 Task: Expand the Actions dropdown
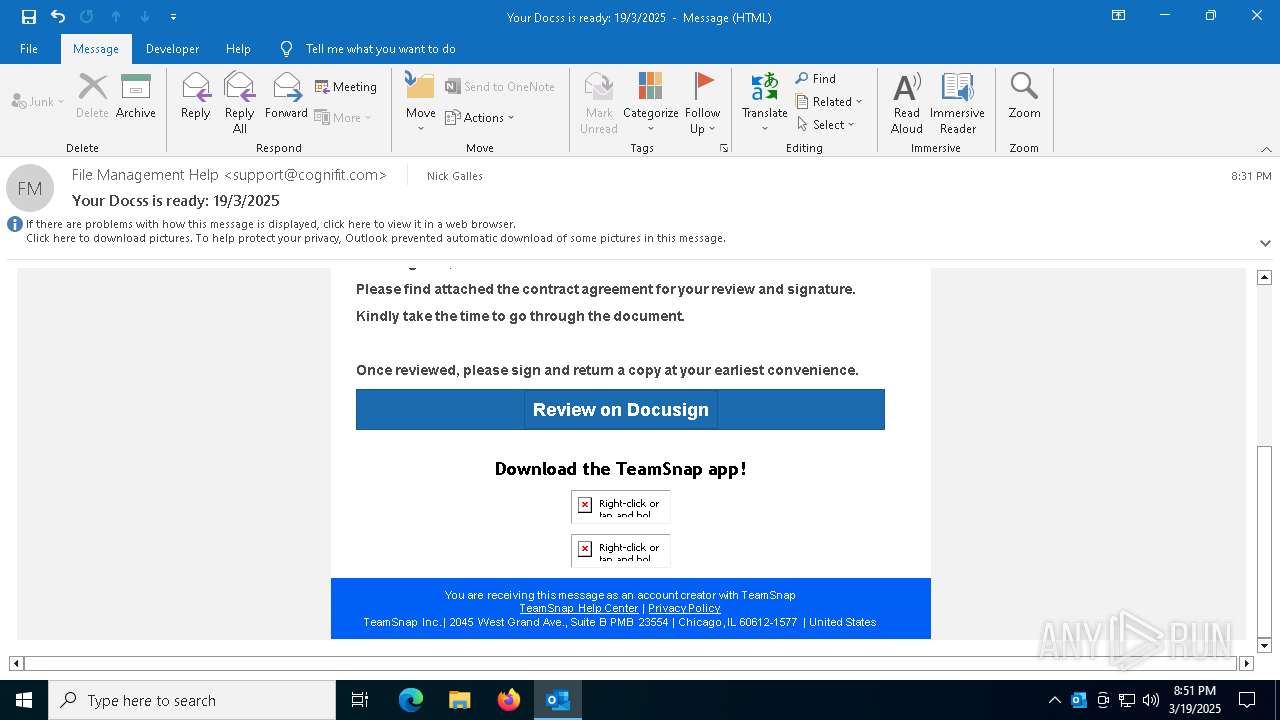coord(480,117)
